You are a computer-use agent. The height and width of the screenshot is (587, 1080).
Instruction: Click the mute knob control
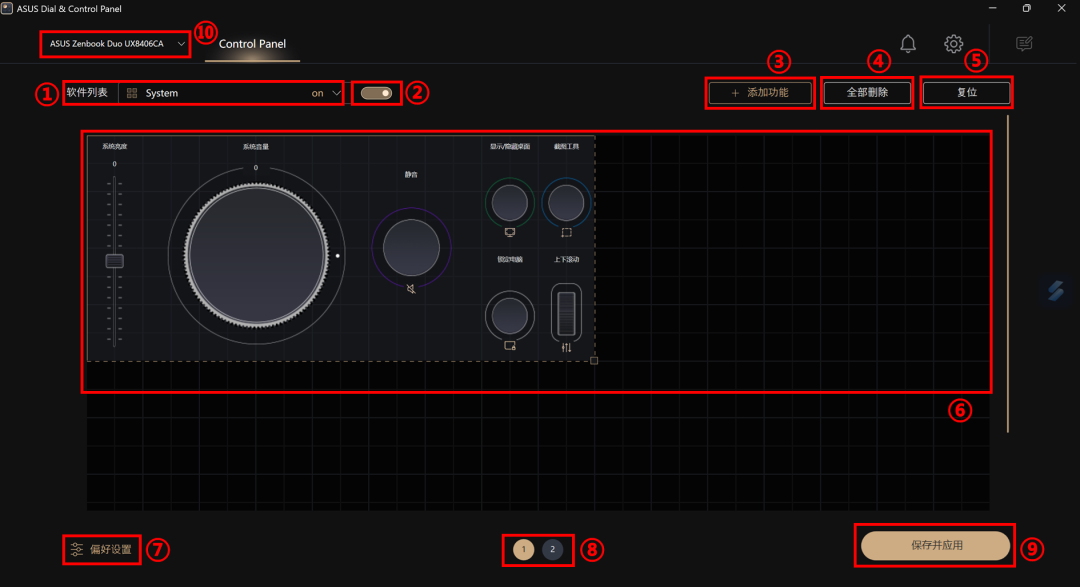[411, 247]
